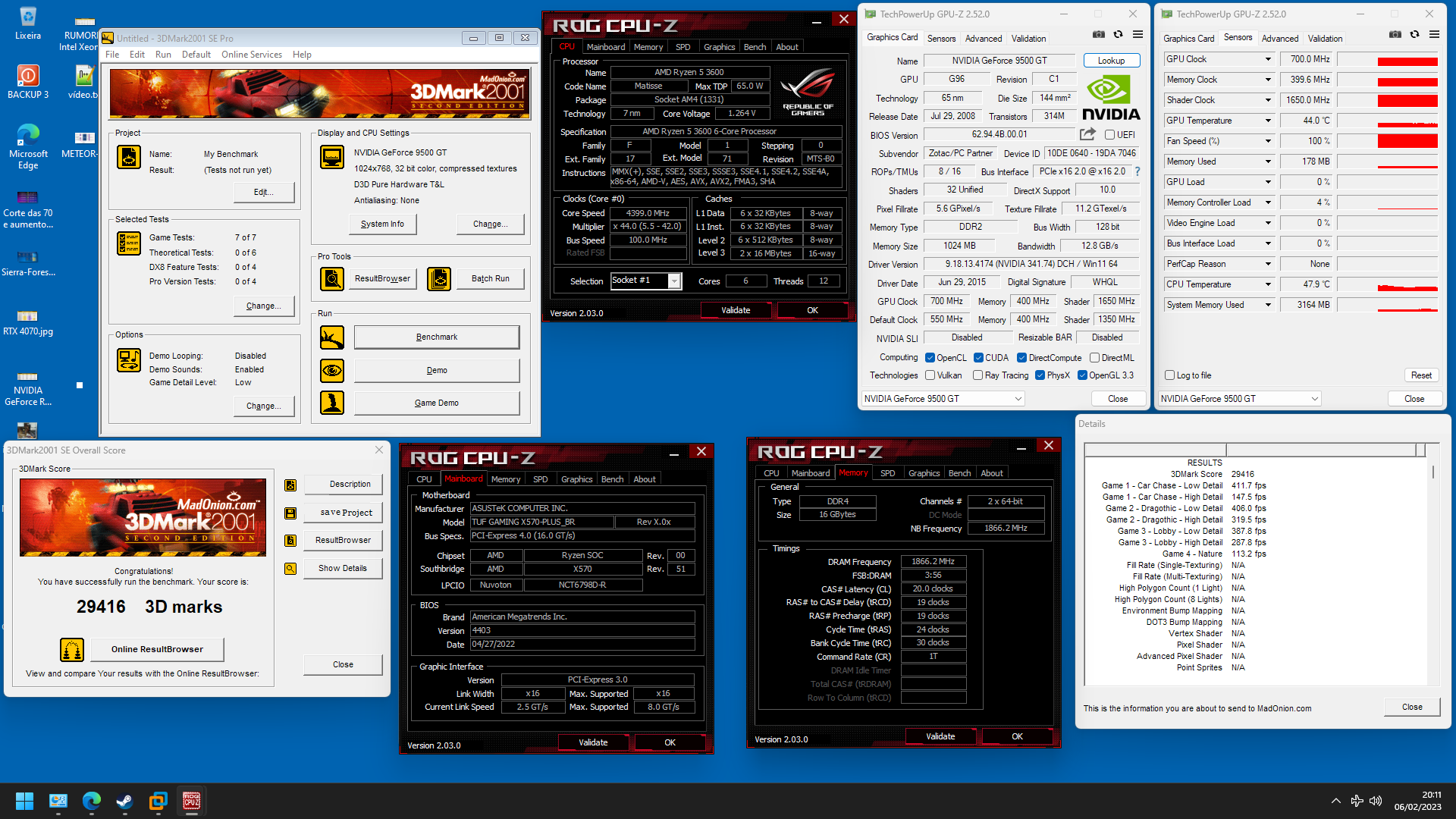The width and height of the screenshot is (1456, 819).
Task: Click the Online ResultBrowser icon in score window
Action: 72,650
